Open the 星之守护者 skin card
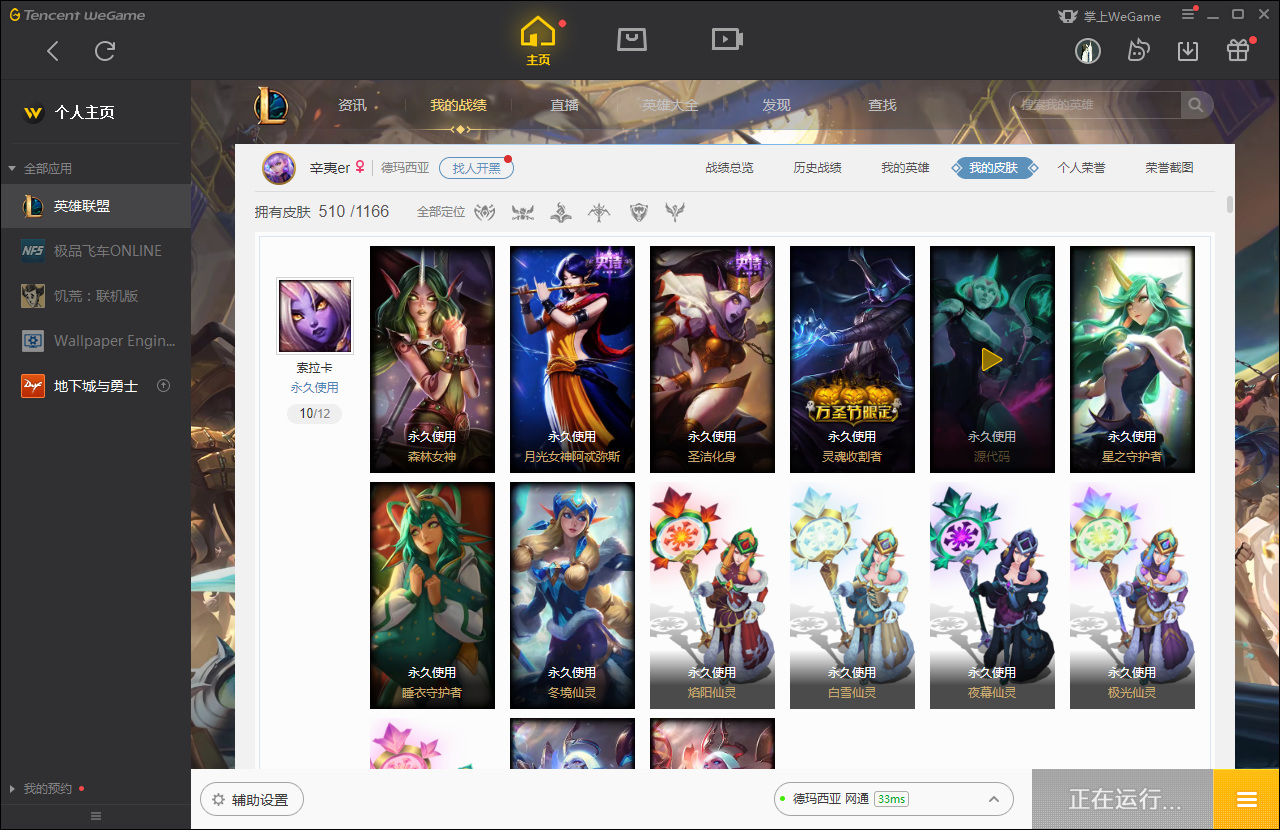Image resolution: width=1280 pixels, height=830 pixels. [1132, 359]
